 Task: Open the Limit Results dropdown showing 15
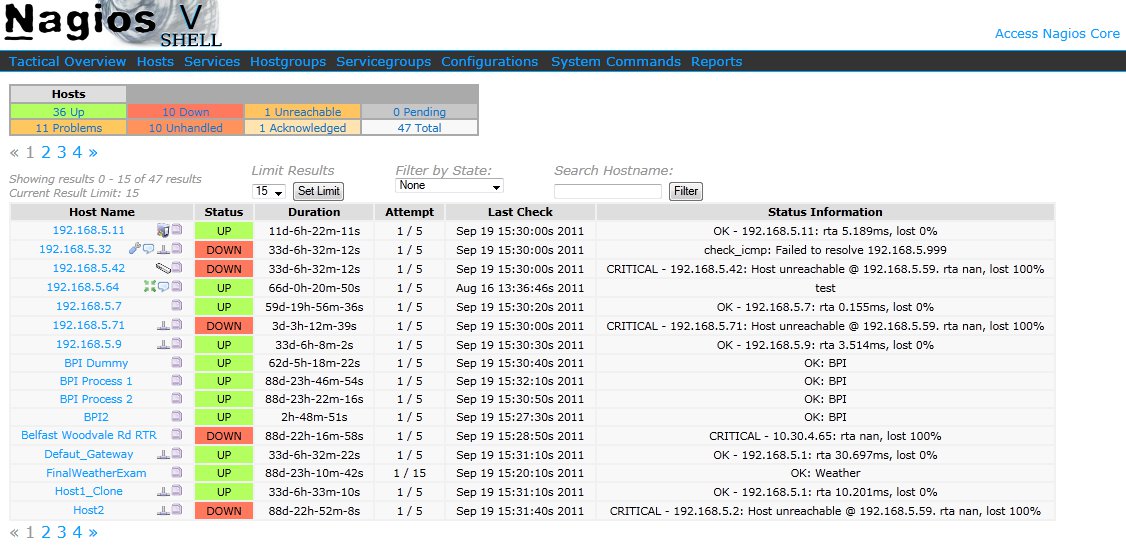(x=269, y=191)
